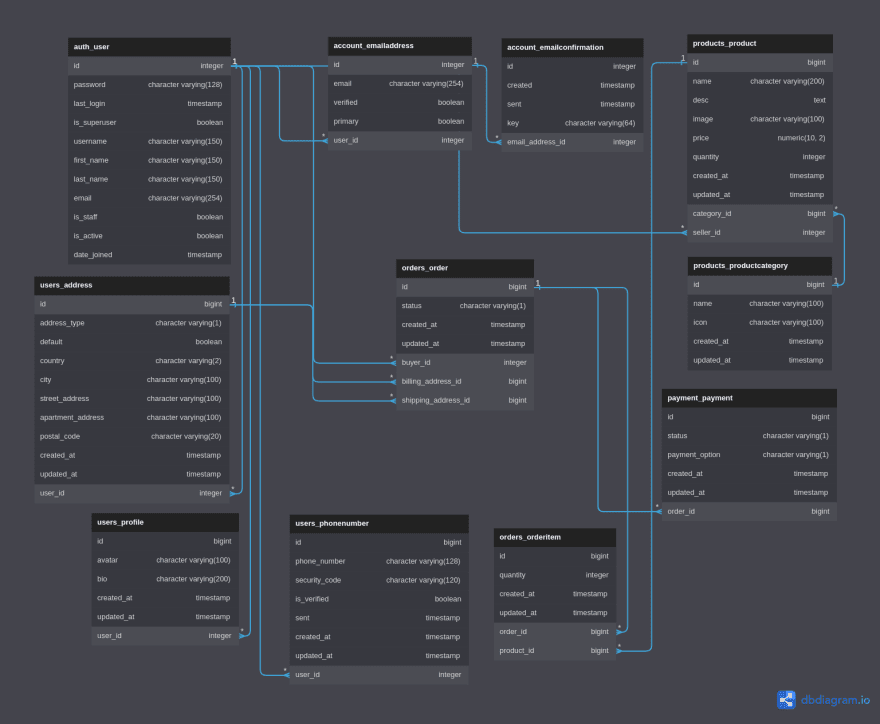The image size is (880, 724).
Task: Click the verified row in account_emailaddress
Action: [x=400, y=103]
